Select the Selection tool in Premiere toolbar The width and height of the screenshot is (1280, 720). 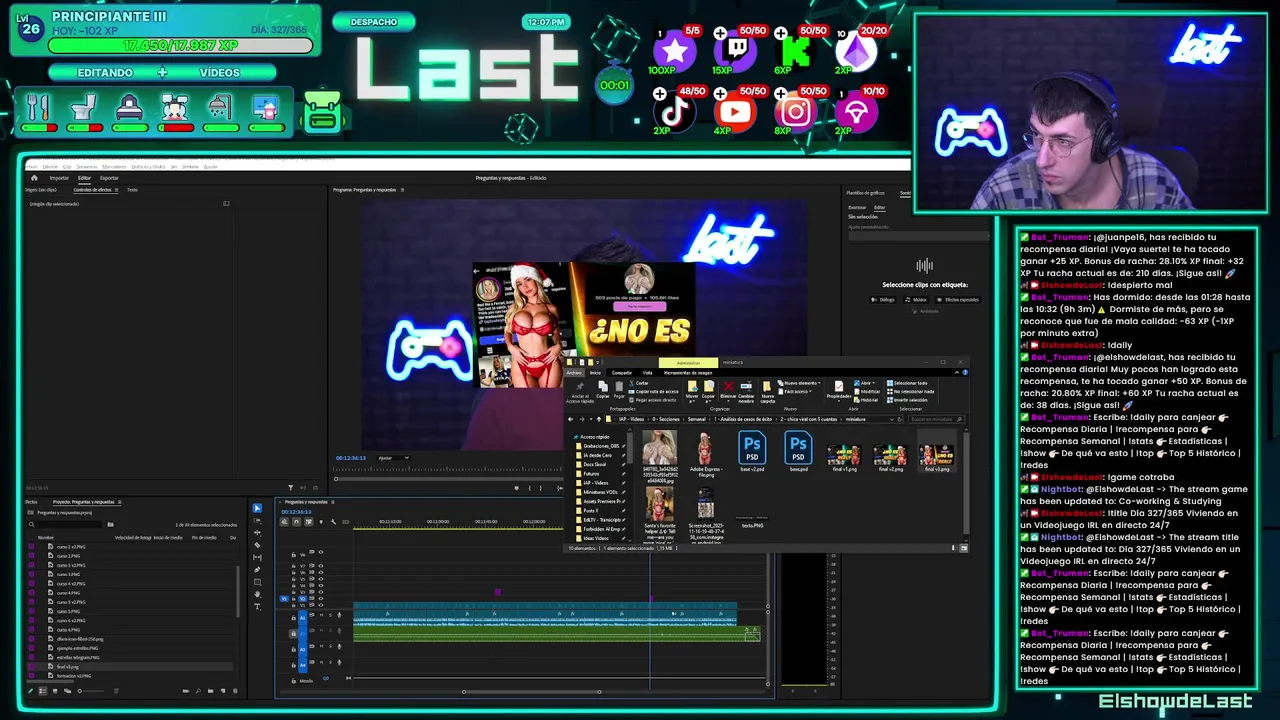click(257, 508)
